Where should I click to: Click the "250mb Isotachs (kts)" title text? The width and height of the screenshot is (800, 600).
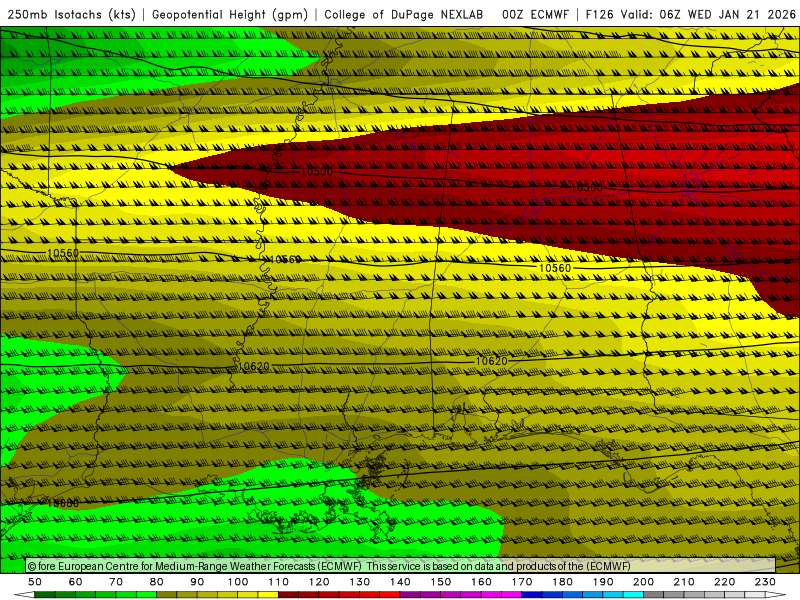tap(72, 14)
